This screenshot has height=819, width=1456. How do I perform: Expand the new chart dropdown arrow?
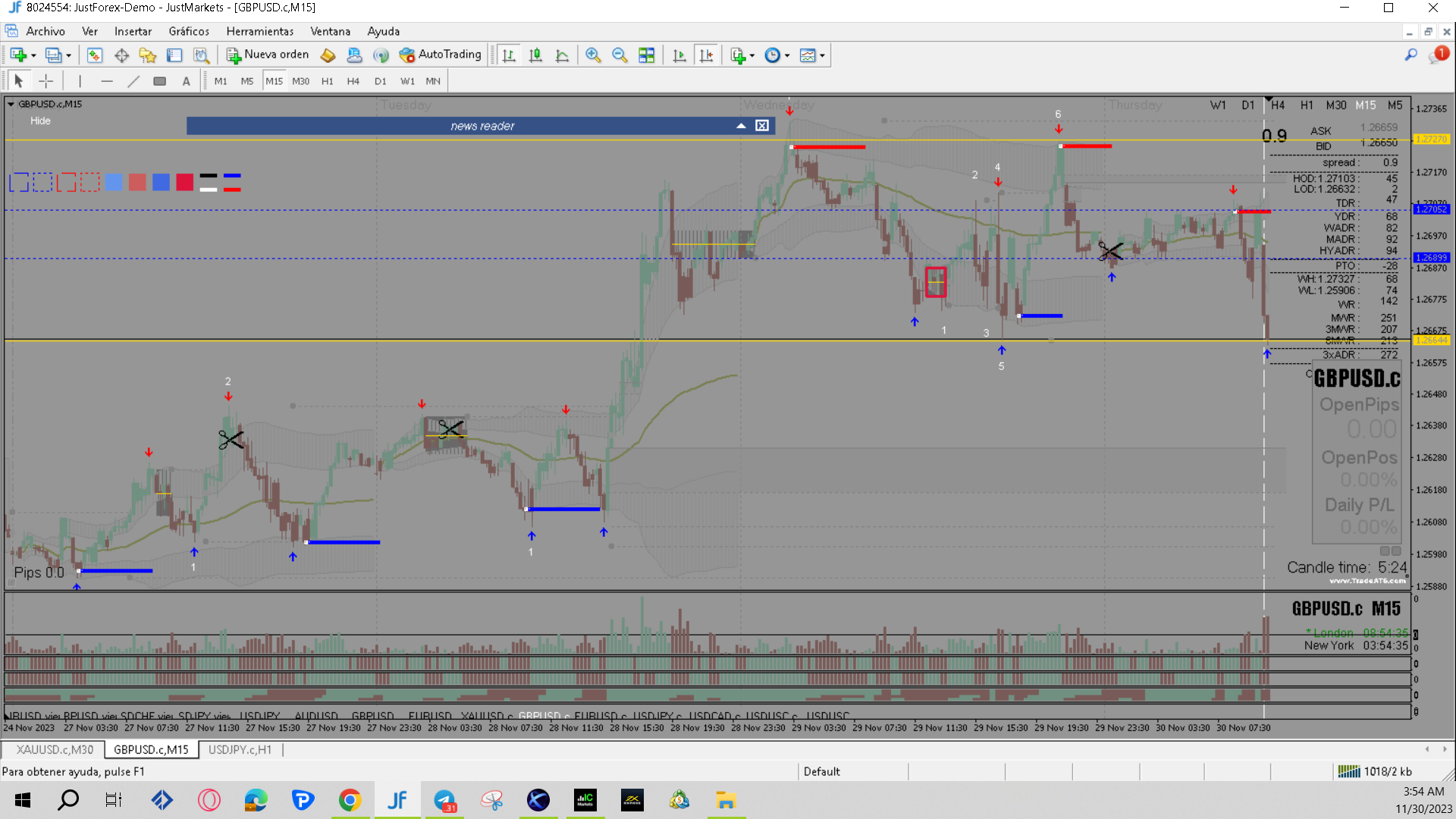point(33,55)
